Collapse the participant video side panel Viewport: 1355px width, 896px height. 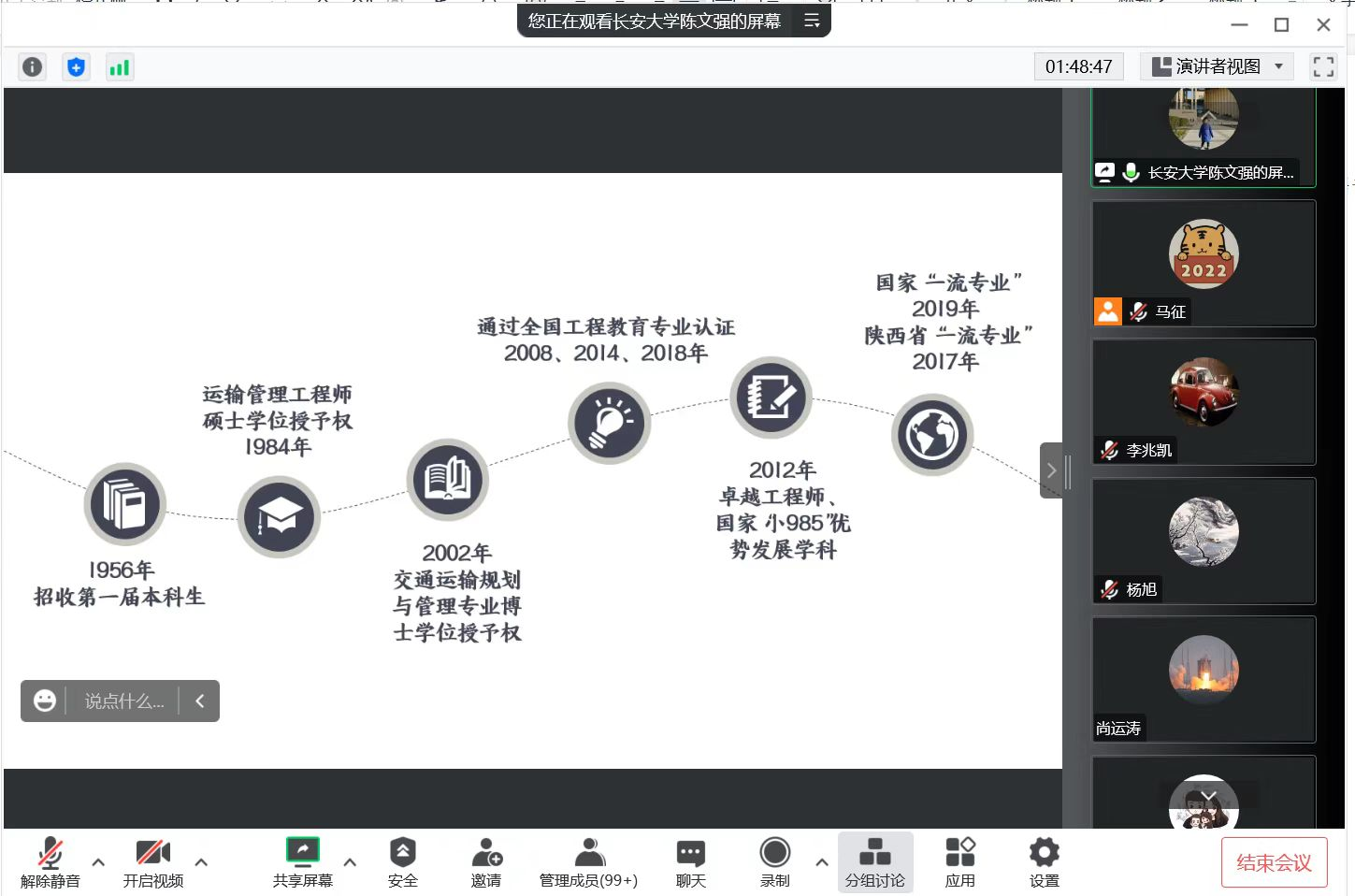coord(1051,470)
